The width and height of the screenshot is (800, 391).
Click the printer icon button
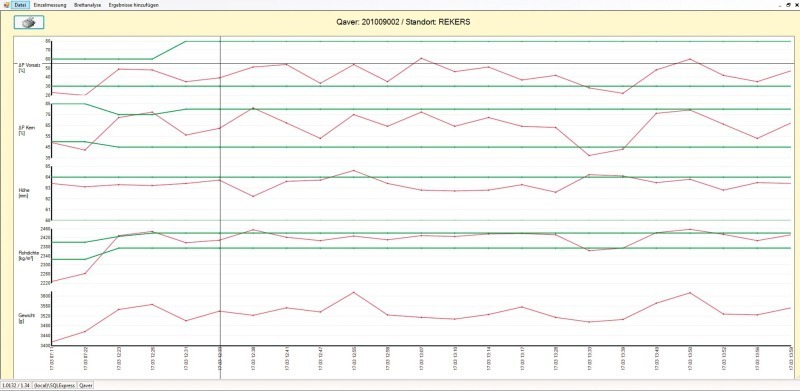[29, 22]
